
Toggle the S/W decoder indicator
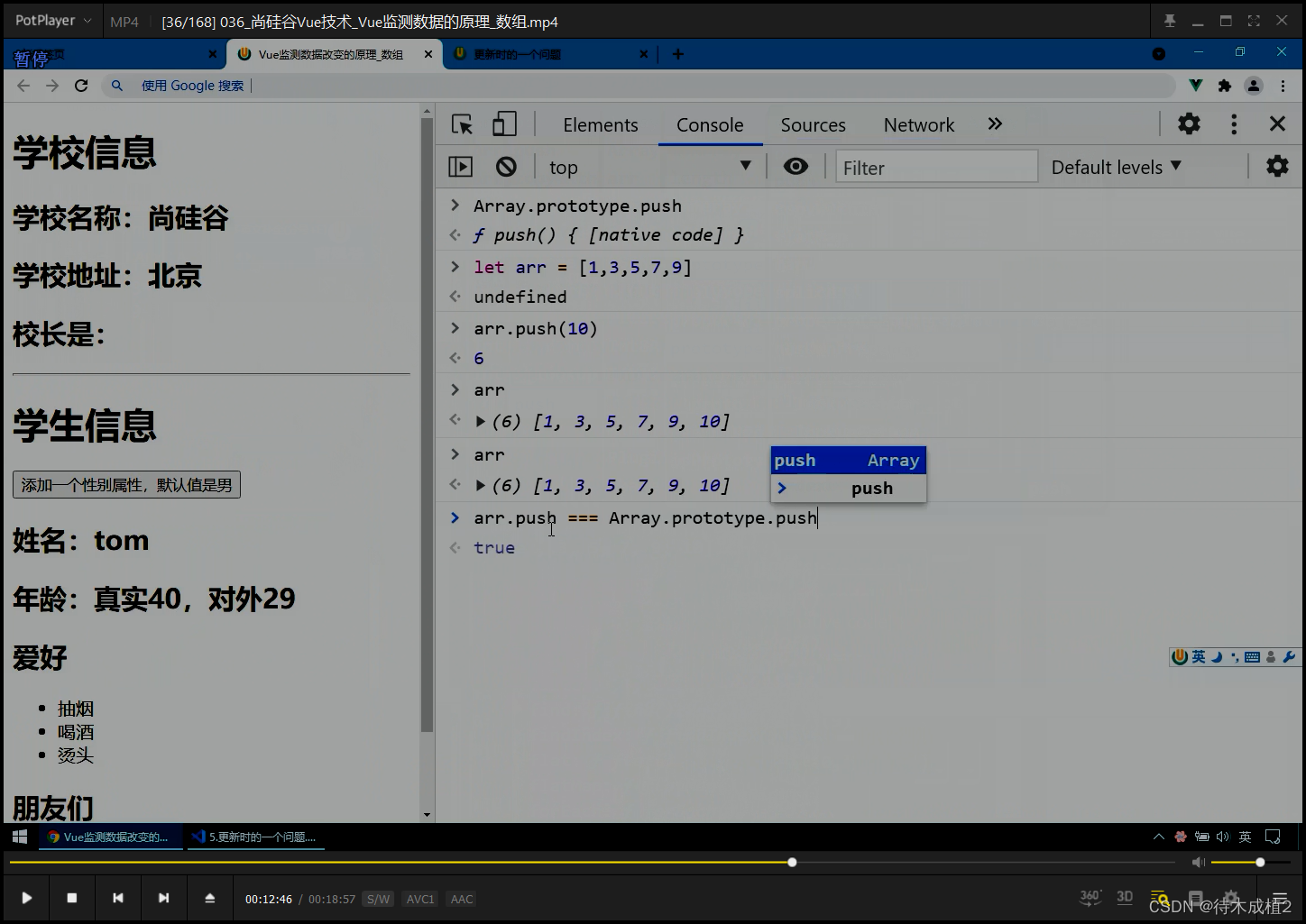tap(378, 899)
